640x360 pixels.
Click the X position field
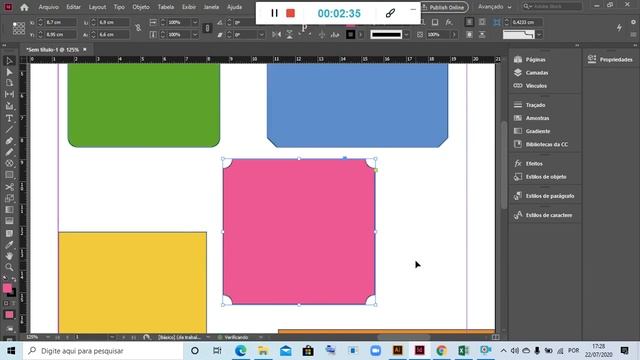tap(60, 22)
